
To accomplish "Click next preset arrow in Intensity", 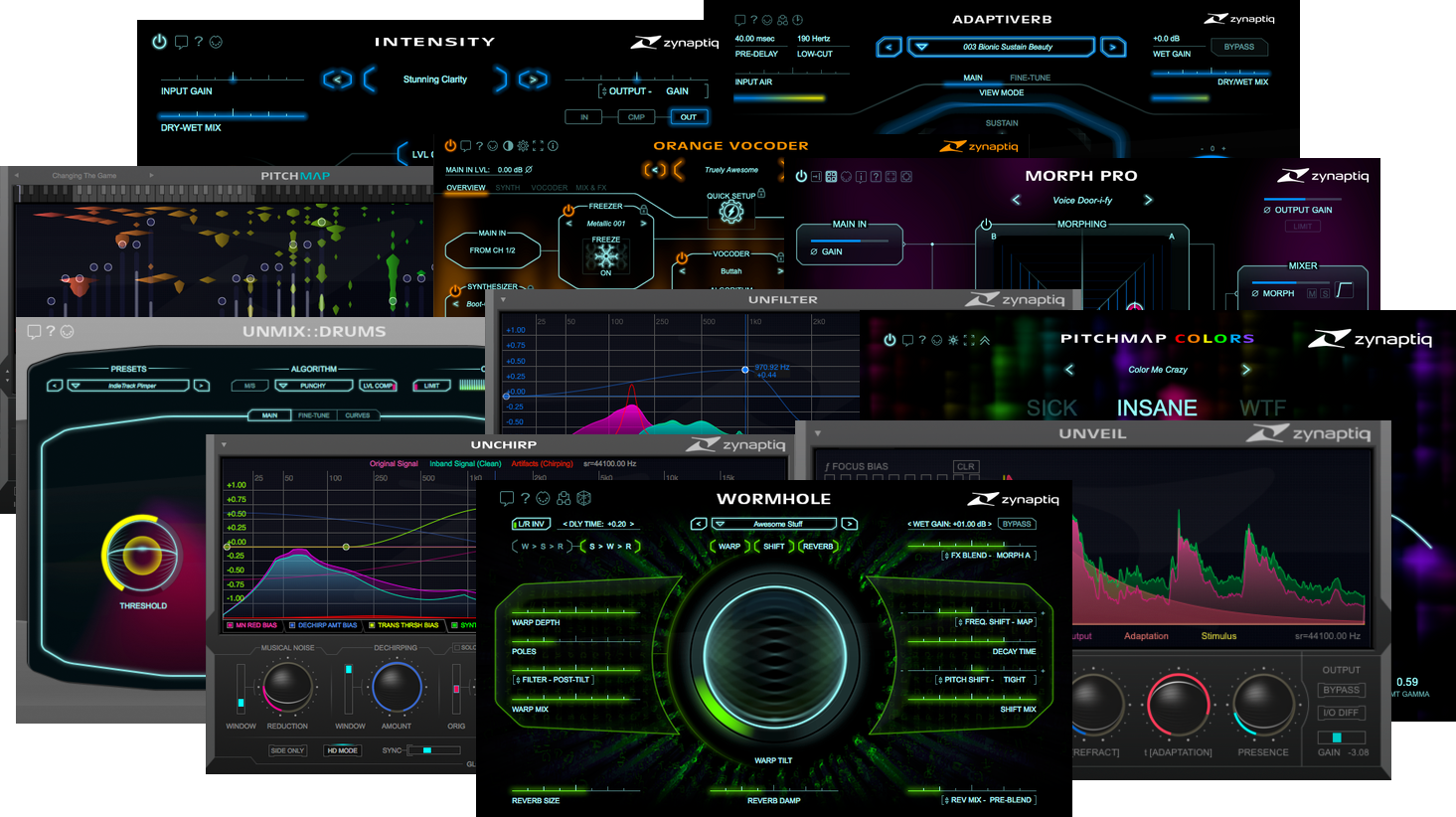I will (x=533, y=80).
